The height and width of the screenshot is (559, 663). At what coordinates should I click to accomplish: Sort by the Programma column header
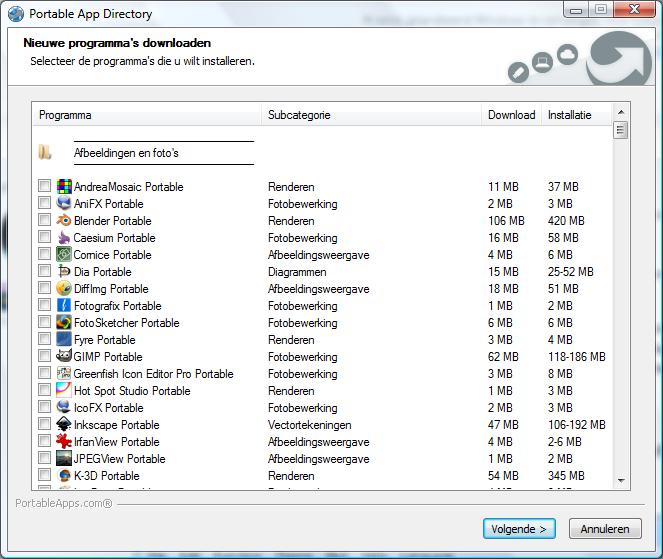[x=147, y=115]
